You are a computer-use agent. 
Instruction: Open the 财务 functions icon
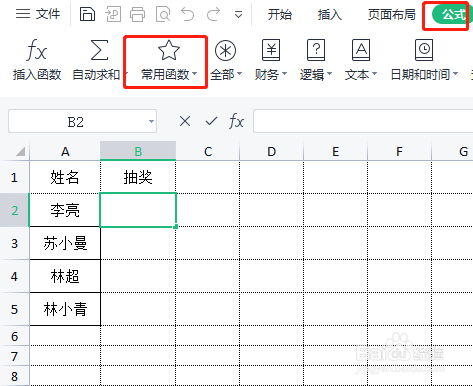point(271,50)
